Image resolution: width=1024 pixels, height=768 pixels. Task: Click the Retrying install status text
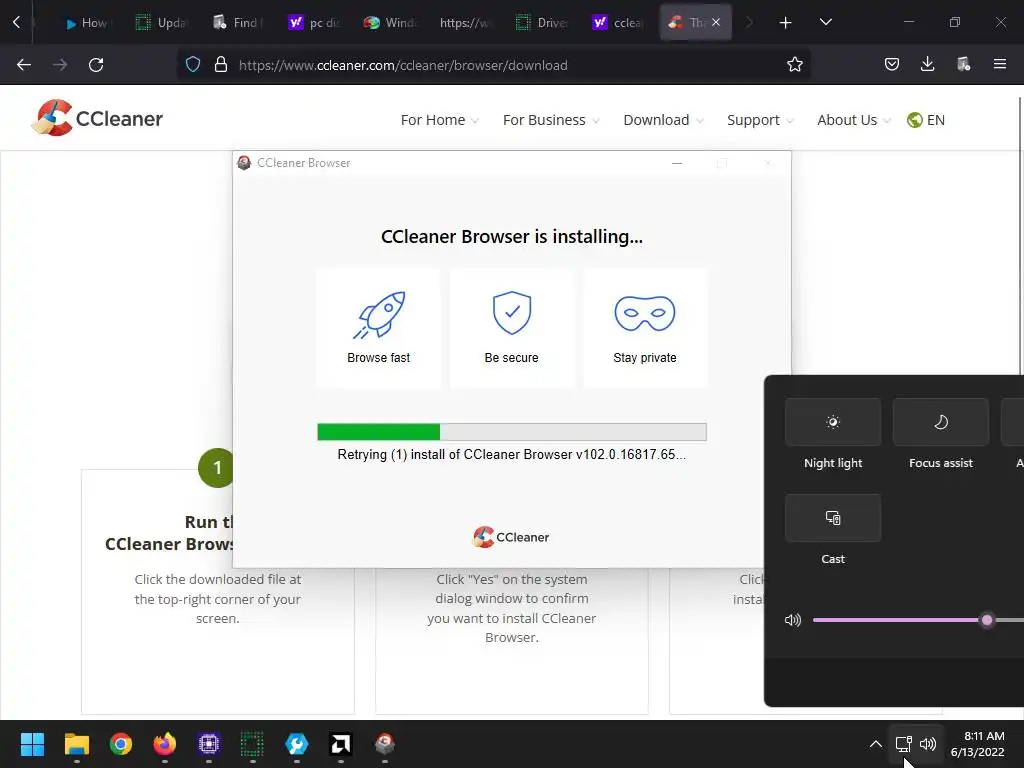[x=511, y=455]
